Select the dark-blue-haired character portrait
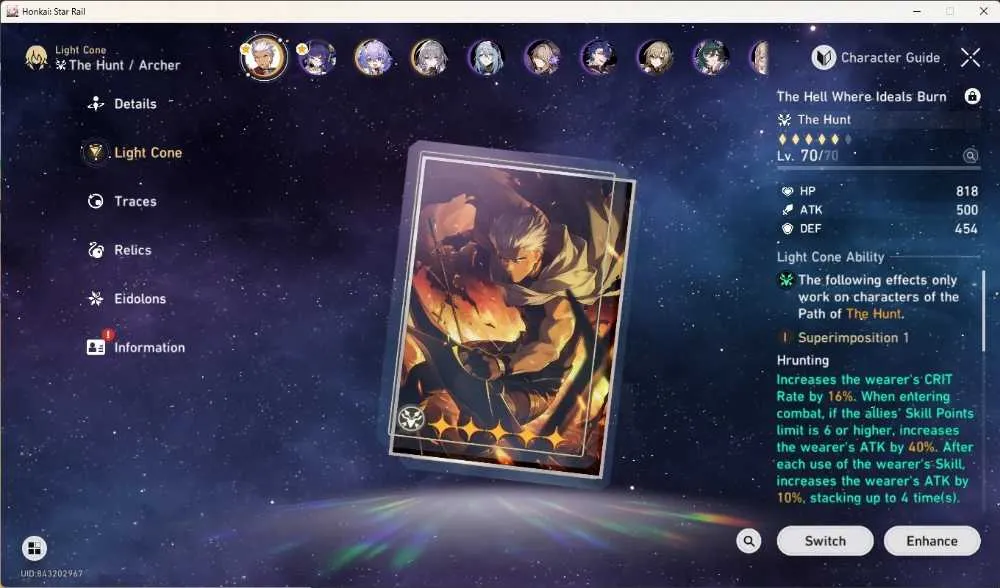This screenshot has height=588, width=1000. pos(598,57)
